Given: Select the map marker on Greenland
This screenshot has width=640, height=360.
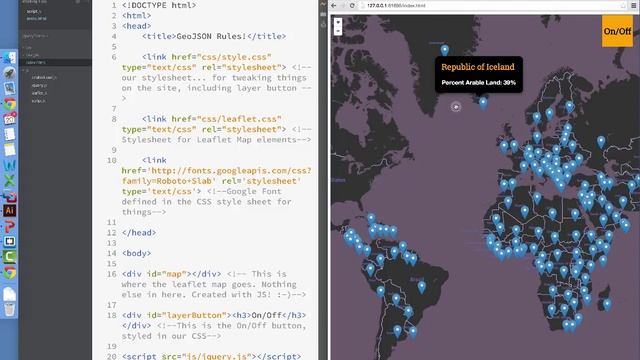Looking at the screenshot, I should tap(444, 50).
